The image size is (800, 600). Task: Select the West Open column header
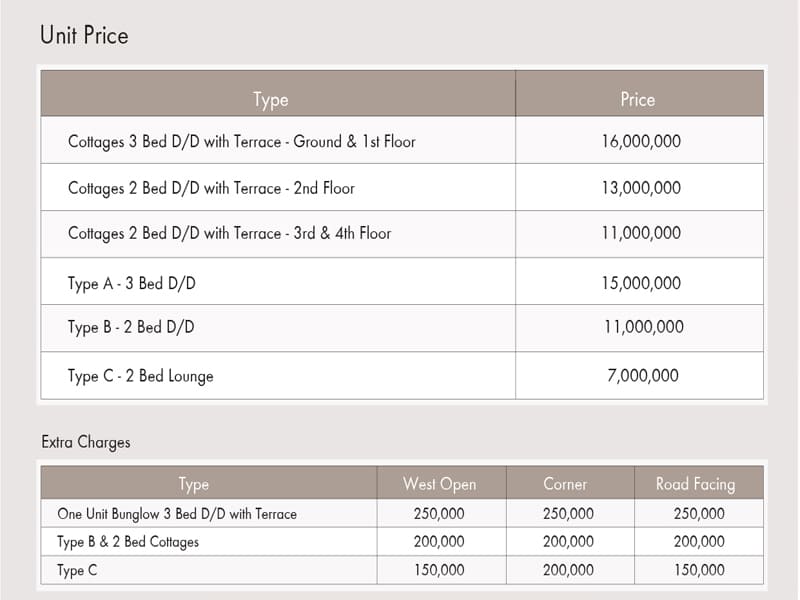click(439, 484)
